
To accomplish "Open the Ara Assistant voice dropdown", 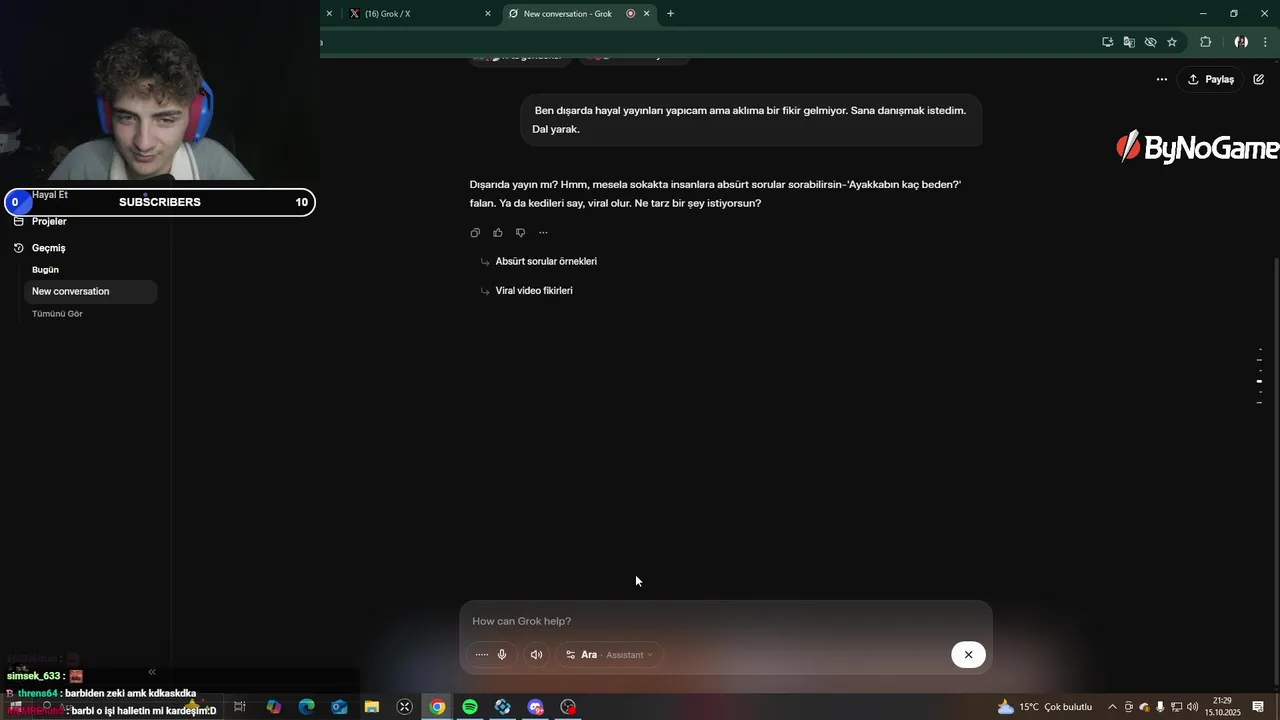I will click(609, 655).
